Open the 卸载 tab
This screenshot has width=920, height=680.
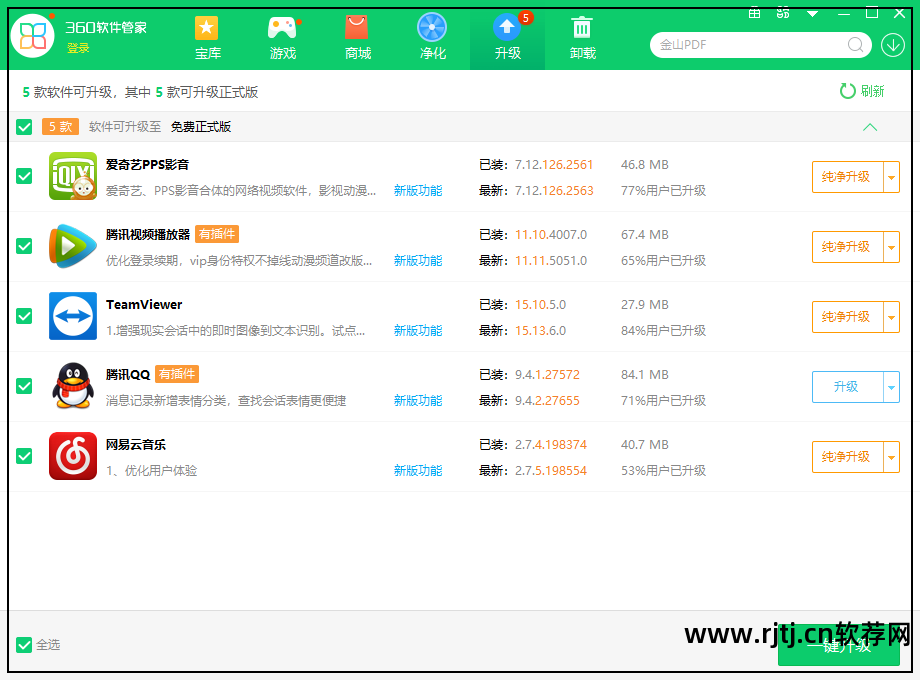(x=582, y=38)
